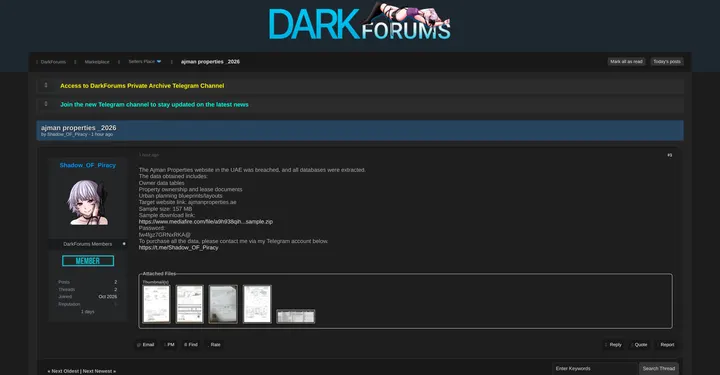The image size is (720, 375).
Task: Open the mediafire sample download link
Action: [206, 222]
